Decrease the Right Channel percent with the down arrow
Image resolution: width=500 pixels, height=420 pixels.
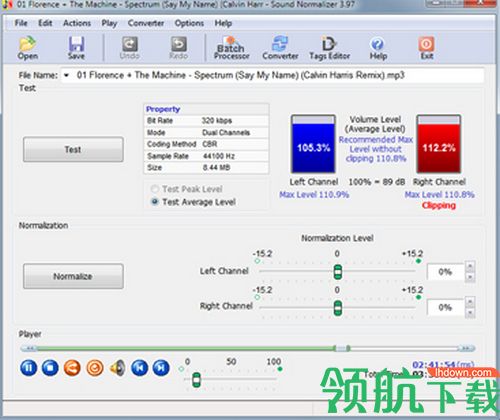(x=470, y=313)
